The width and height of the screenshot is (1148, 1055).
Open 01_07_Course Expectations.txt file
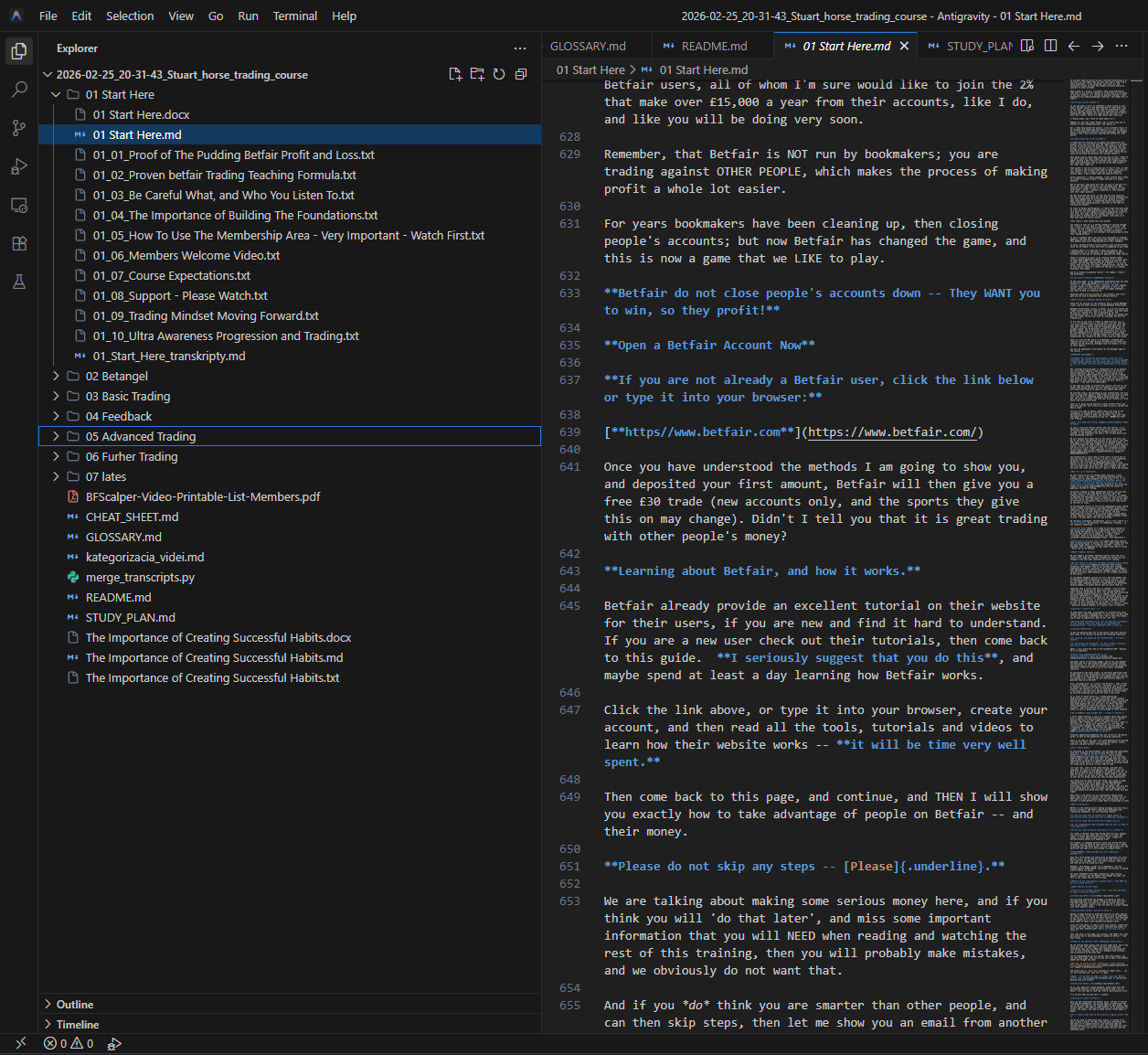pos(171,275)
